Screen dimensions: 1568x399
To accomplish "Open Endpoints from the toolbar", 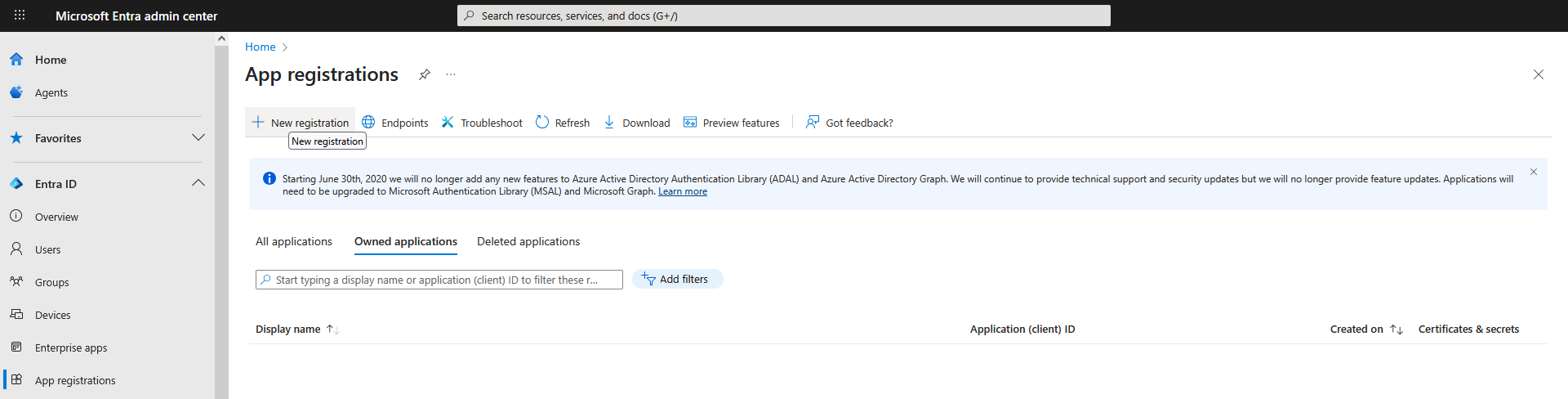I will coord(395,123).
